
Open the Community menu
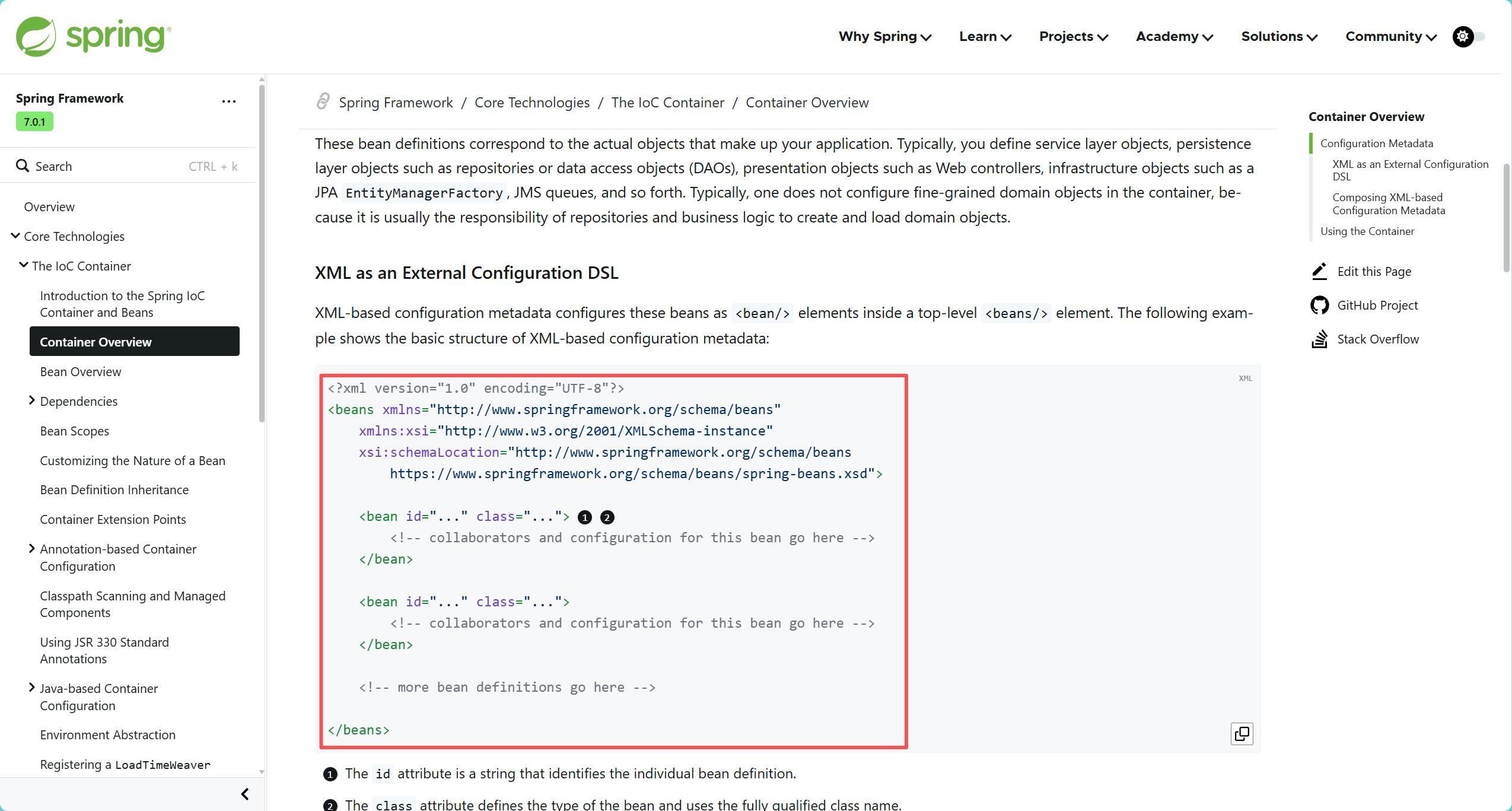point(1390,37)
